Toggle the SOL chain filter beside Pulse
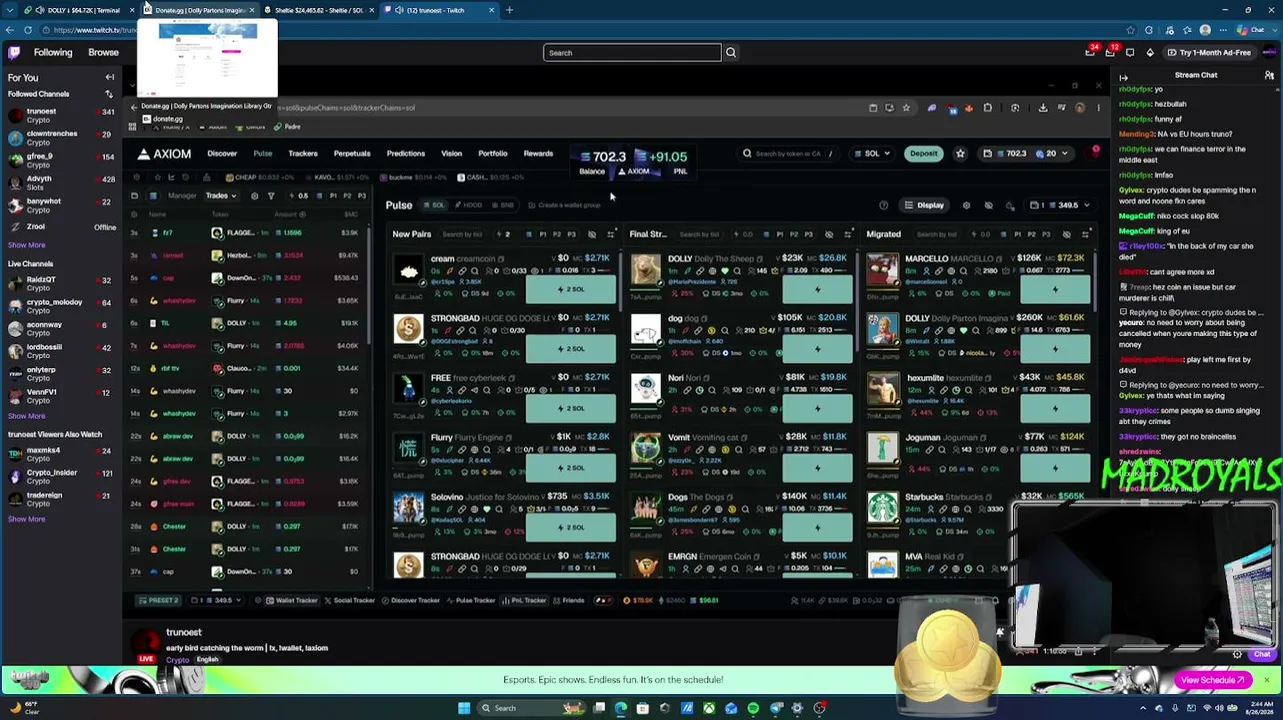Screen dimensions: 1283x720 (435, 205)
